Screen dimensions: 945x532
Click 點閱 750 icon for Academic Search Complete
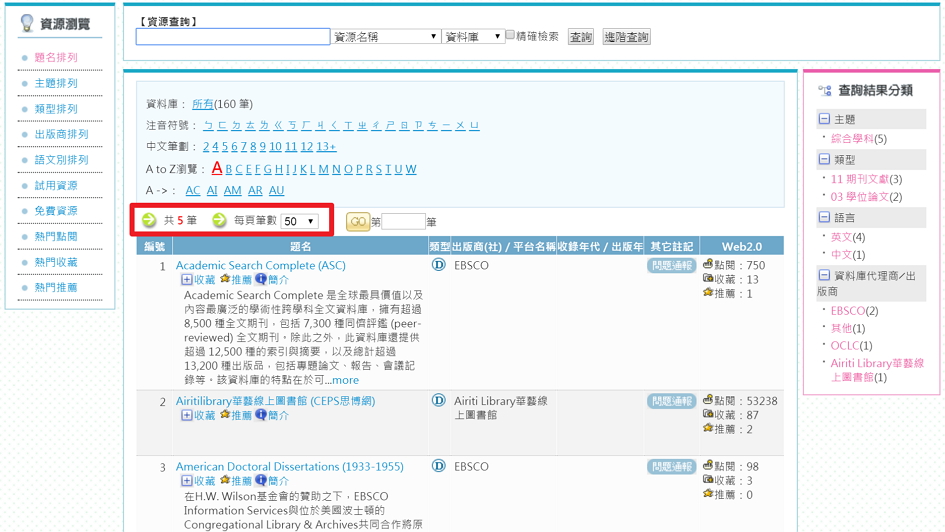point(708,264)
